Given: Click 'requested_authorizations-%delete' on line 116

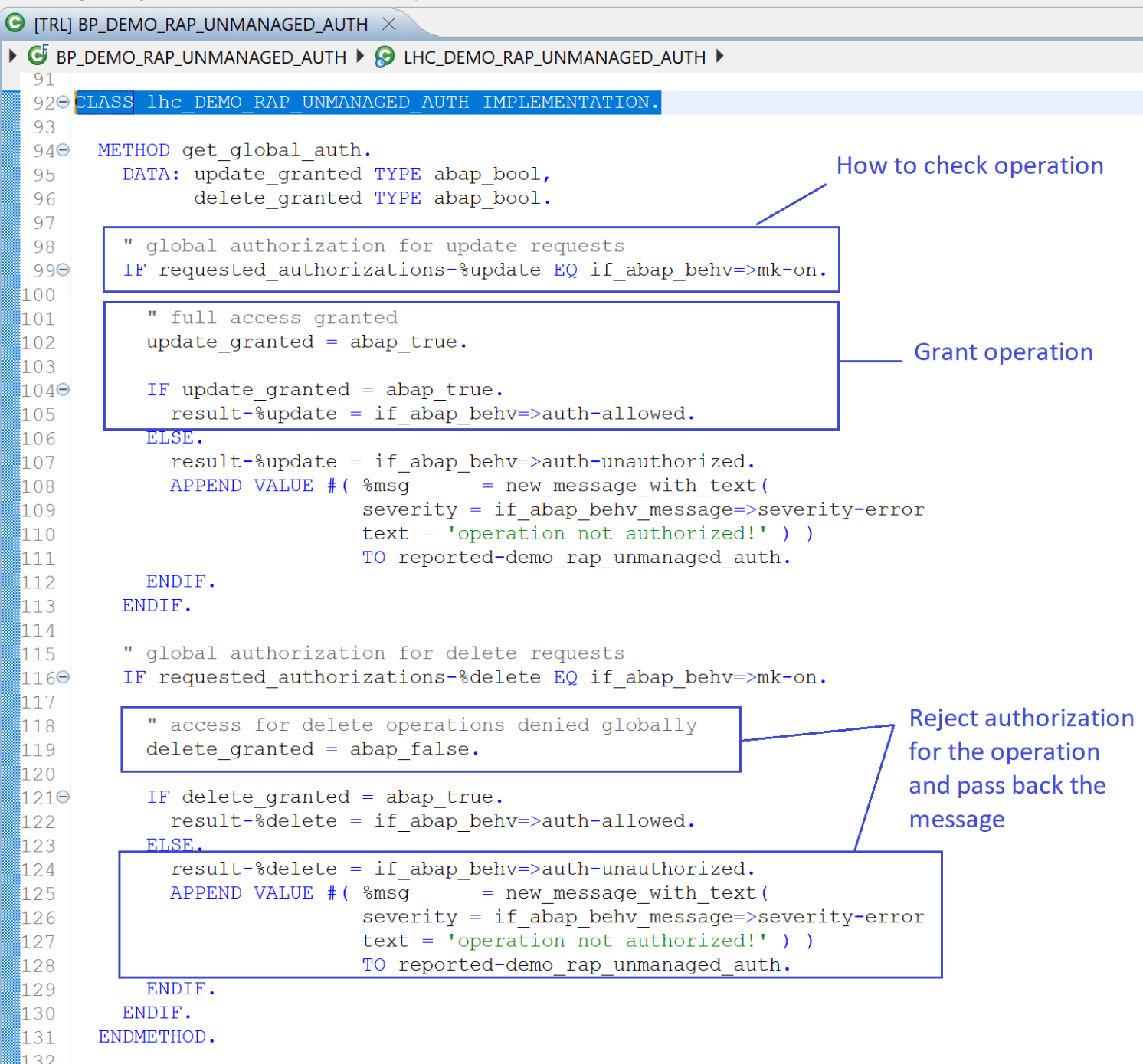Looking at the screenshot, I should click(349, 678).
